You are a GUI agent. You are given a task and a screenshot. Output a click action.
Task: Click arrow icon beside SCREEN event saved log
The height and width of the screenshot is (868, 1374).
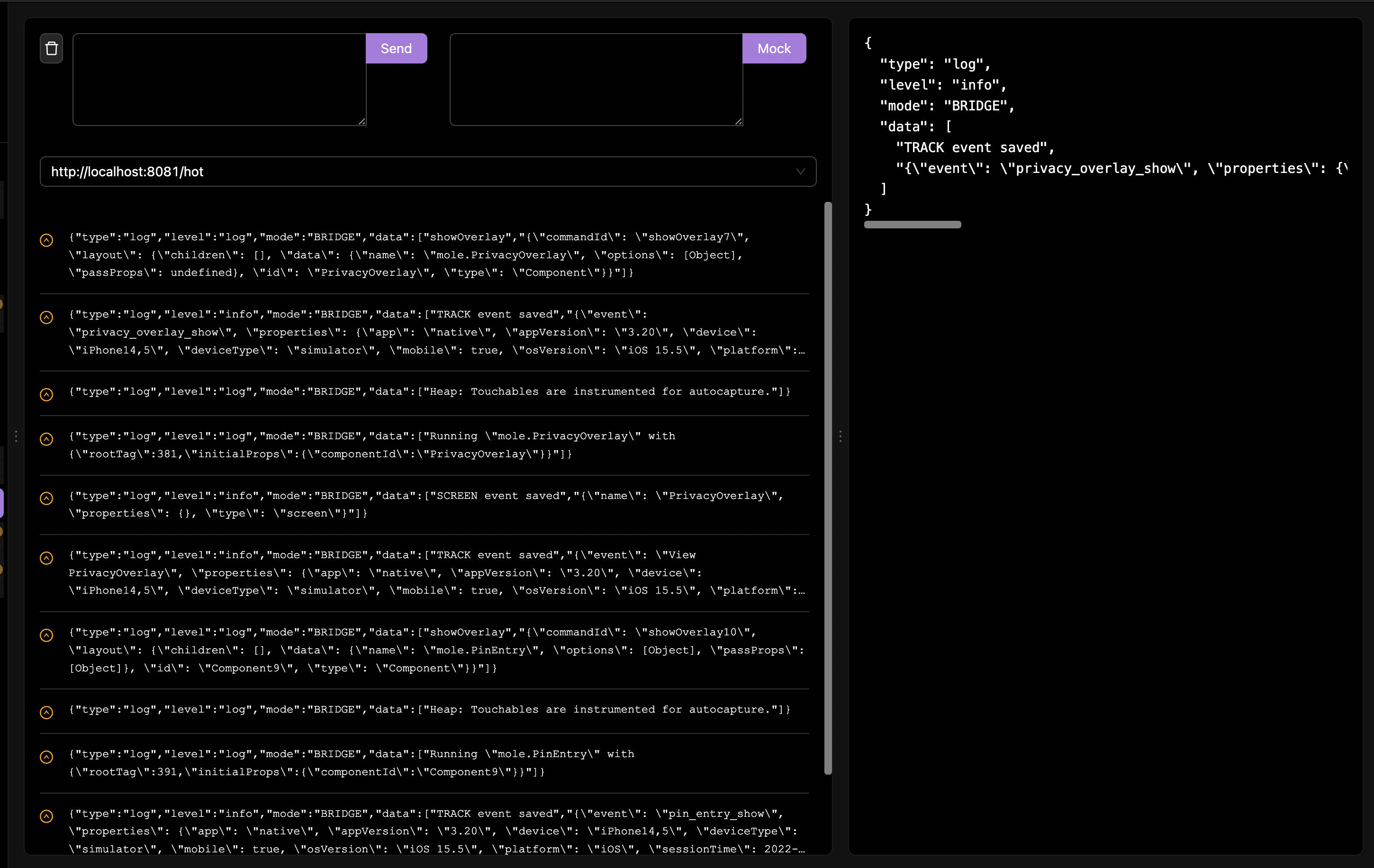click(47, 498)
